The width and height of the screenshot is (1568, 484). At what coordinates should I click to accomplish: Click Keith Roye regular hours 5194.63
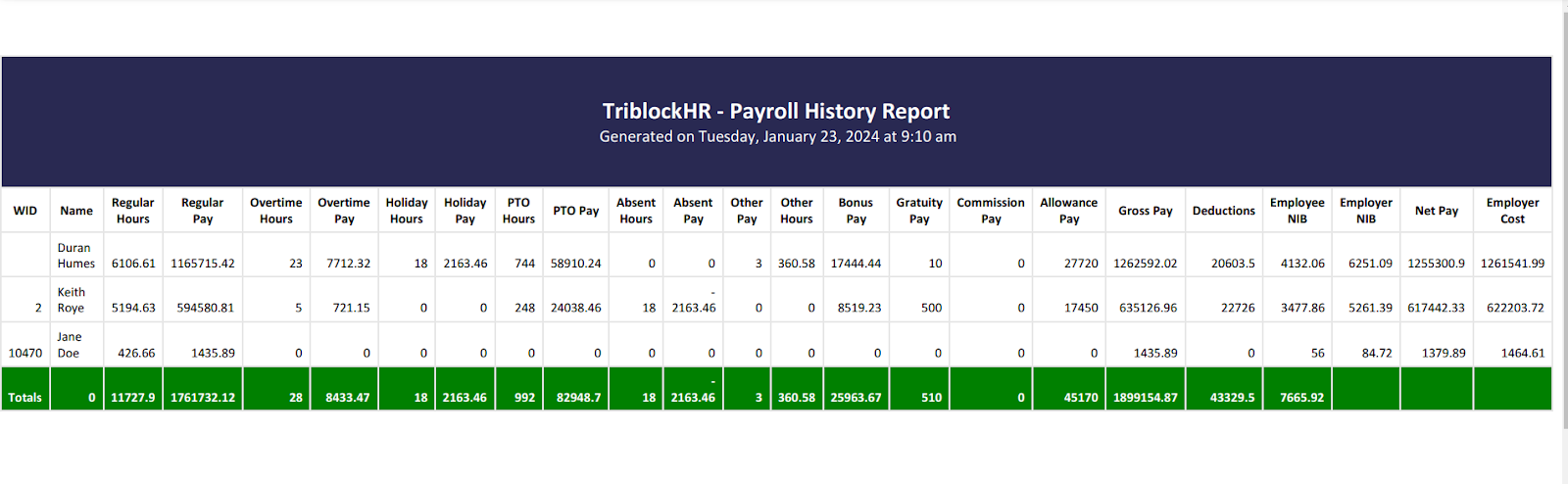[x=133, y=308]
